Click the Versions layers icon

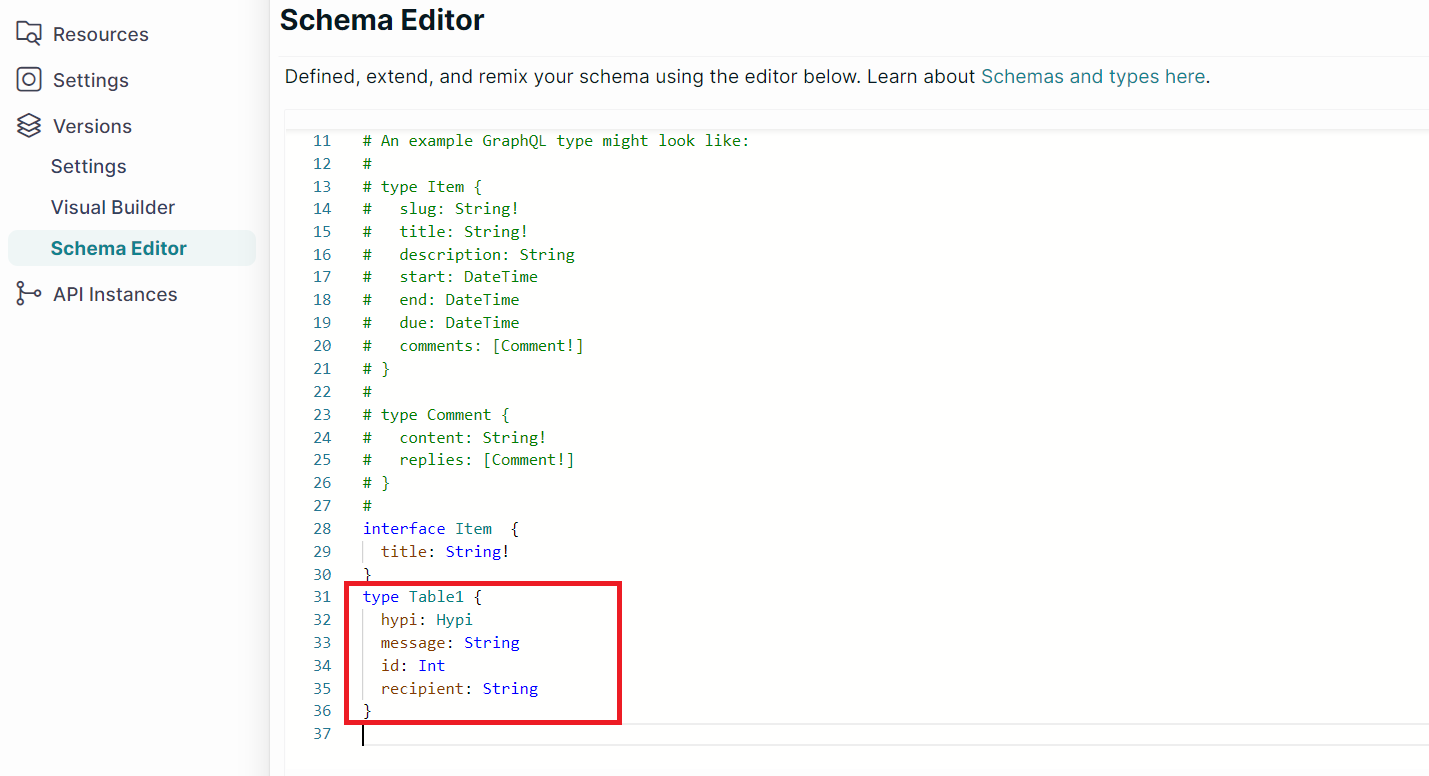[29, 125]
